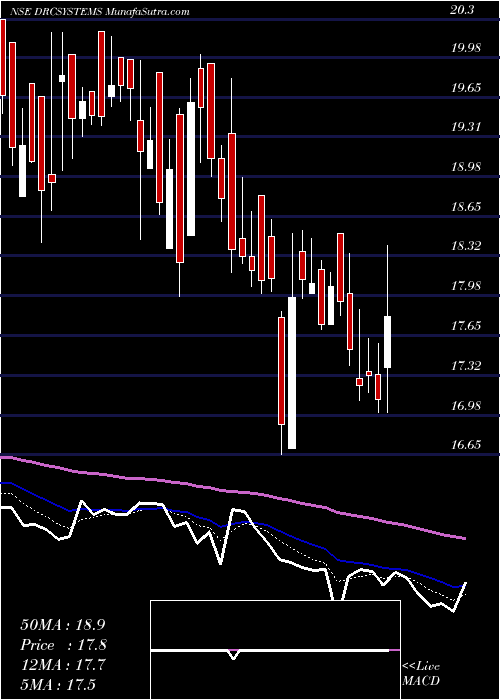Click the 17.98 price axis label

tap(466, 286)
